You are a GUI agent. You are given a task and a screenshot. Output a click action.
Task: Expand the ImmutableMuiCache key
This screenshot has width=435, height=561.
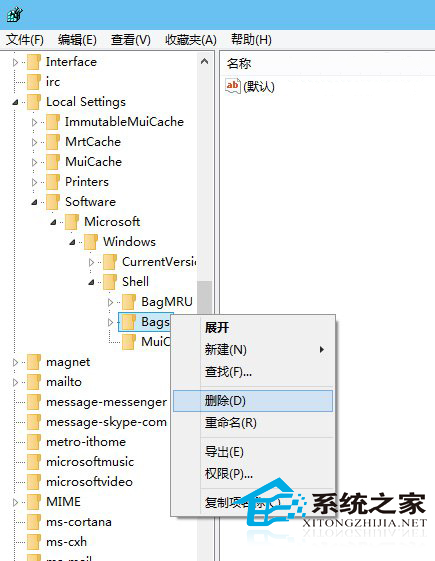[x=34, y=123]
